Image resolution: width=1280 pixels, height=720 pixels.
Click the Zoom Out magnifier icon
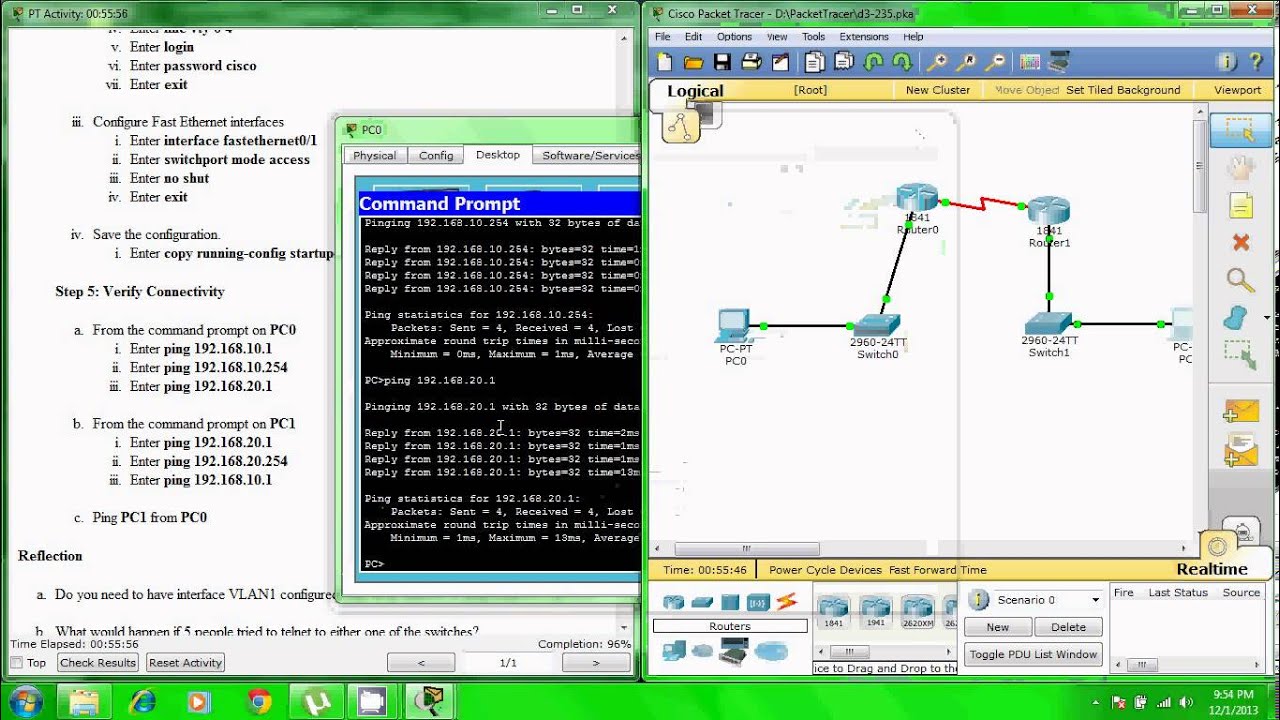tap(995, 62)
